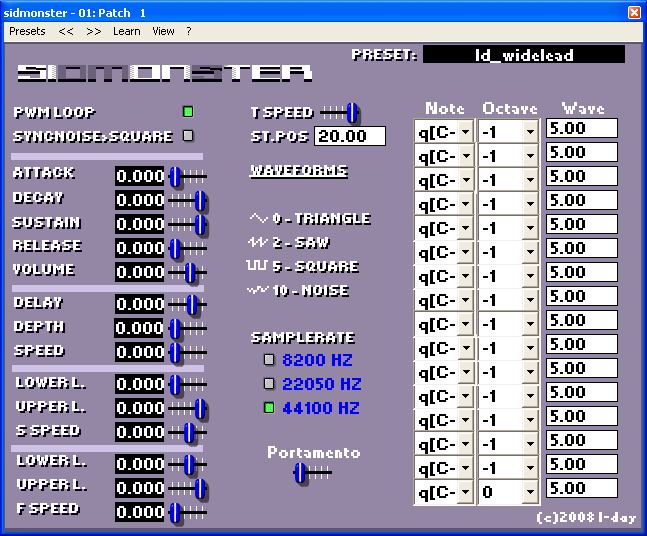Click the S SPEED slider

coord(187,432)
